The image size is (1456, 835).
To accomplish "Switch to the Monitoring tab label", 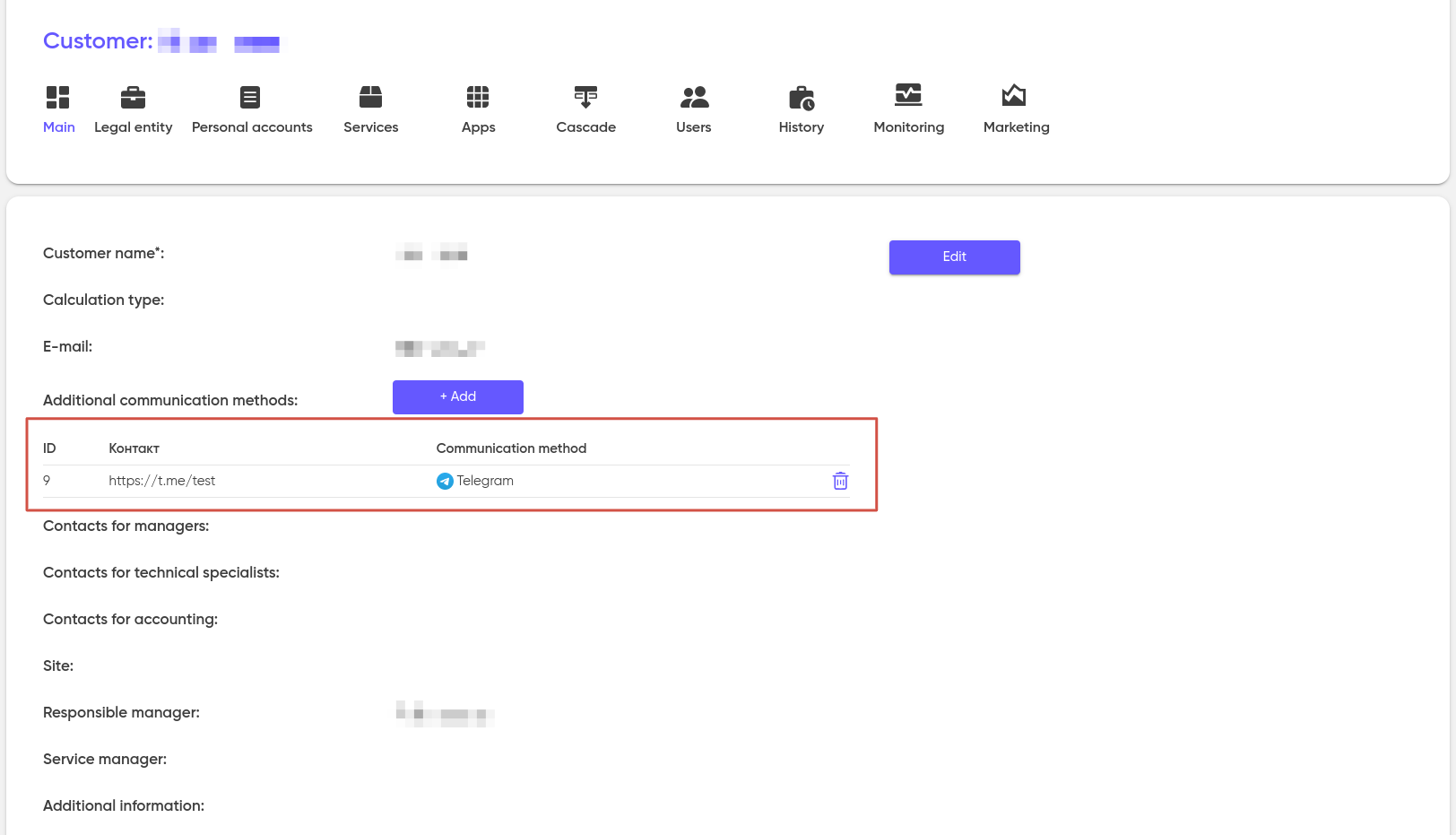I will pos(909,127).
